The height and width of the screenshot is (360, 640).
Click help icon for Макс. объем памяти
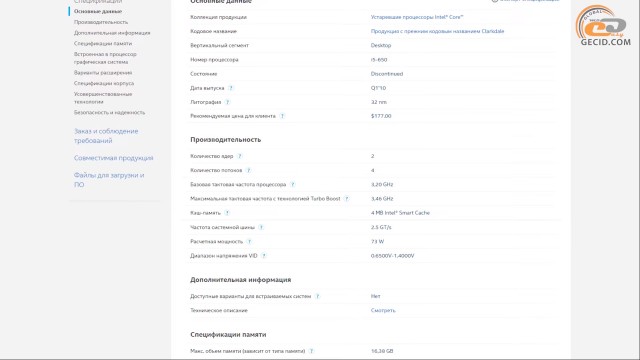(311, 351)
